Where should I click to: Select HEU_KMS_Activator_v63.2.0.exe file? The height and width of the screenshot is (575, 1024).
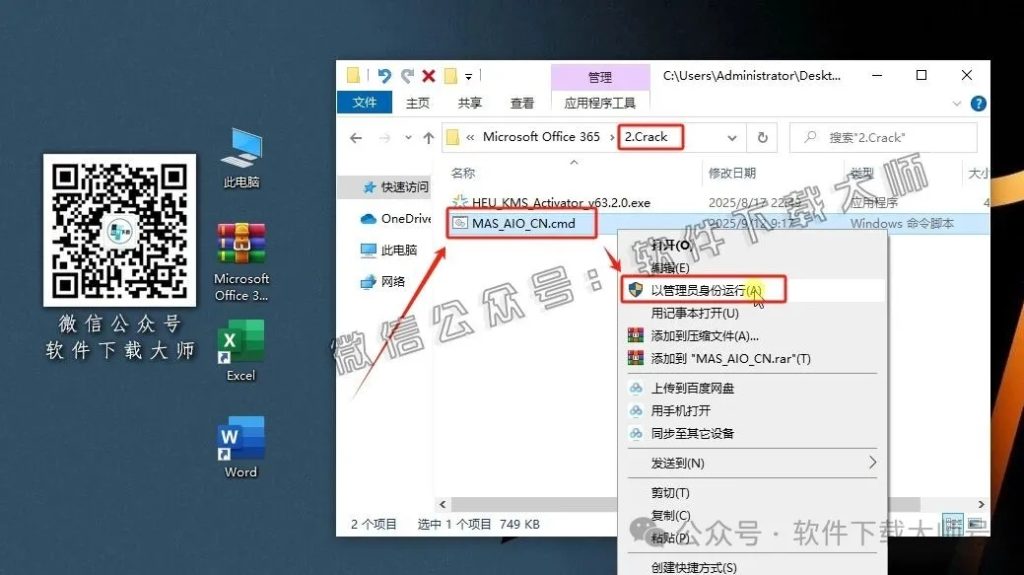(561, 203)
